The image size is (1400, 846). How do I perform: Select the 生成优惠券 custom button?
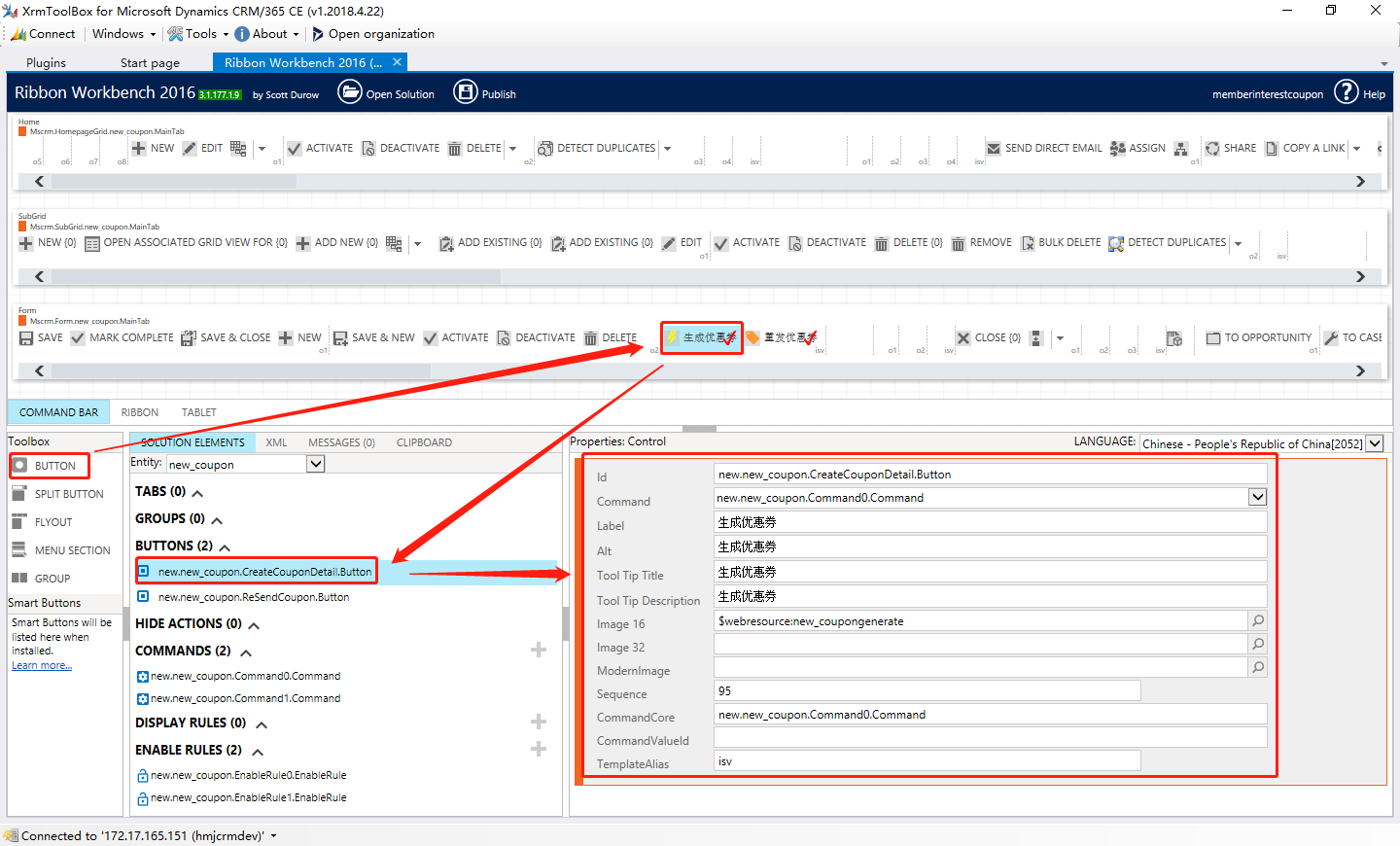701,338
